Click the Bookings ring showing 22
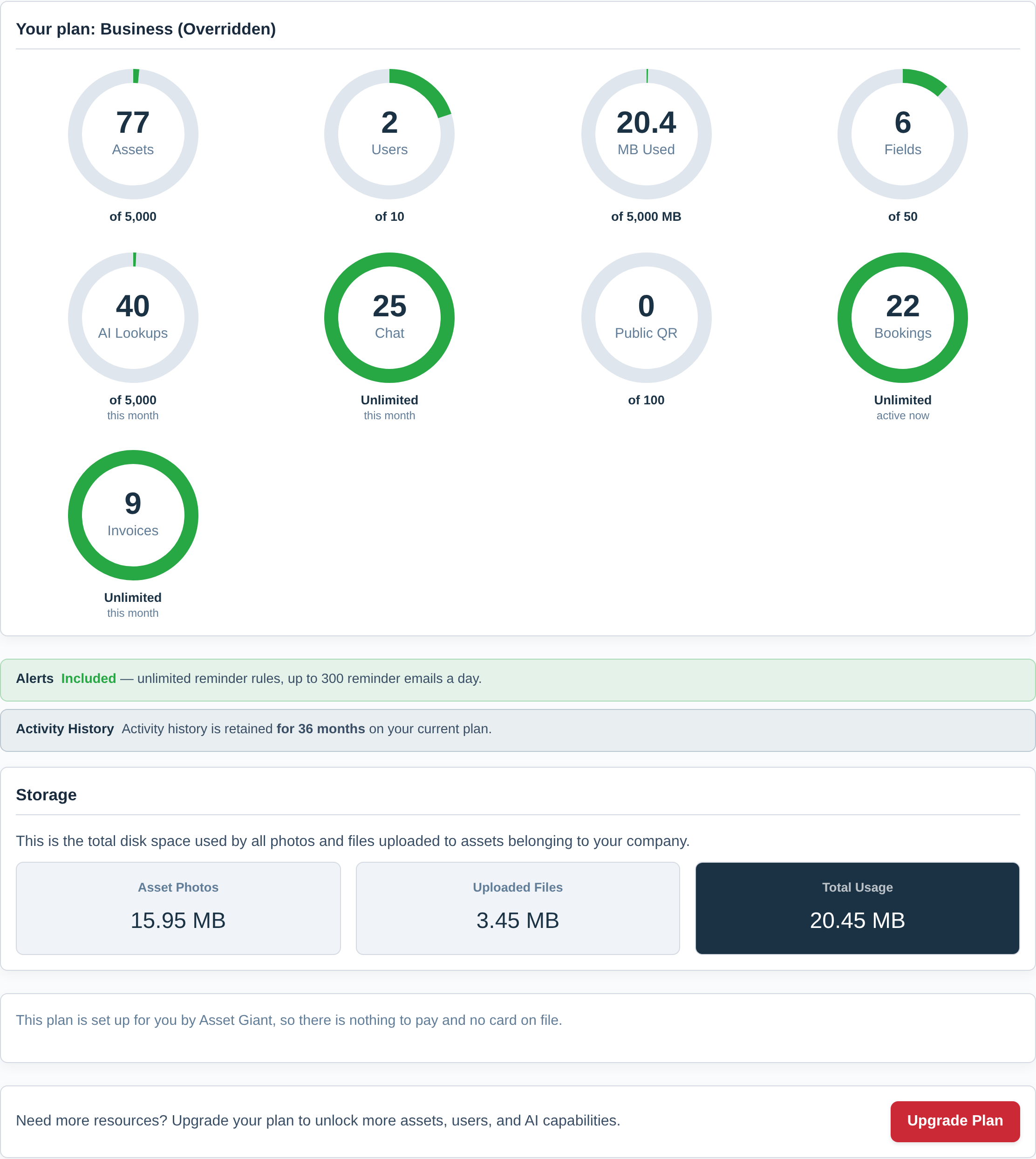 pyautogui.click(x=903, y=318)
